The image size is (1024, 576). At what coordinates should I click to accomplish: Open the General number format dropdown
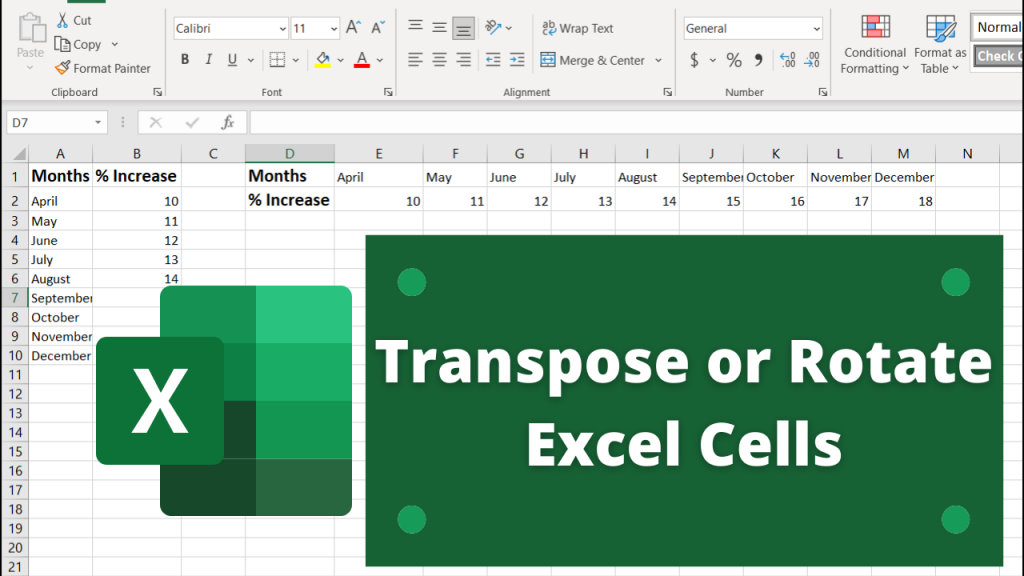(816, 29)
